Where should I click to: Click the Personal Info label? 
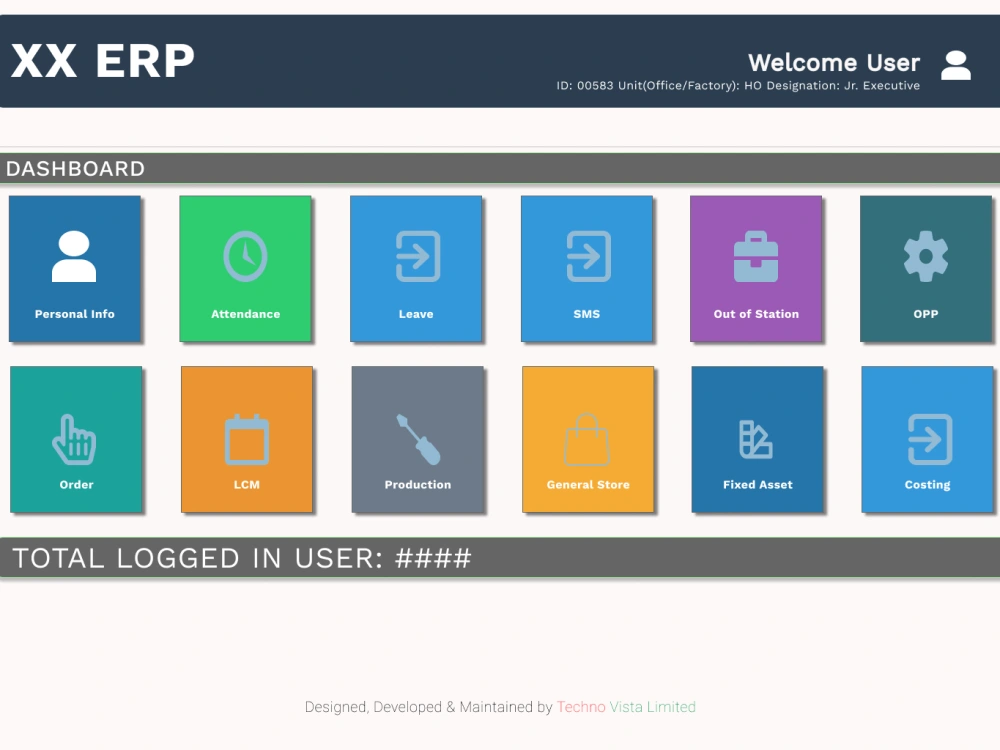click(x=75, y=314)
